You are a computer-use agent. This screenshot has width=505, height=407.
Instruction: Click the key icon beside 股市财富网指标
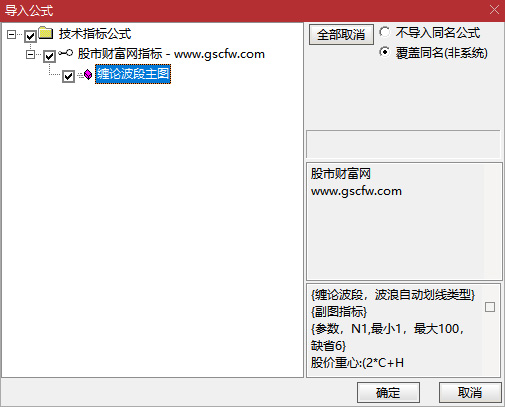click(x=65, y=53)
